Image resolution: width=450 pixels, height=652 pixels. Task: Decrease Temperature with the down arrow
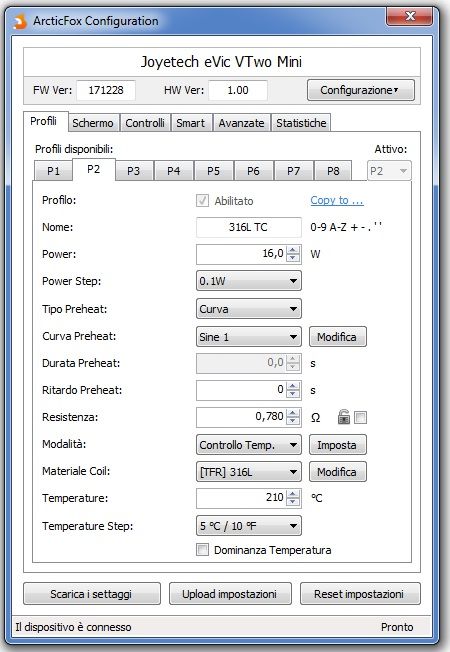click(293, 501)
